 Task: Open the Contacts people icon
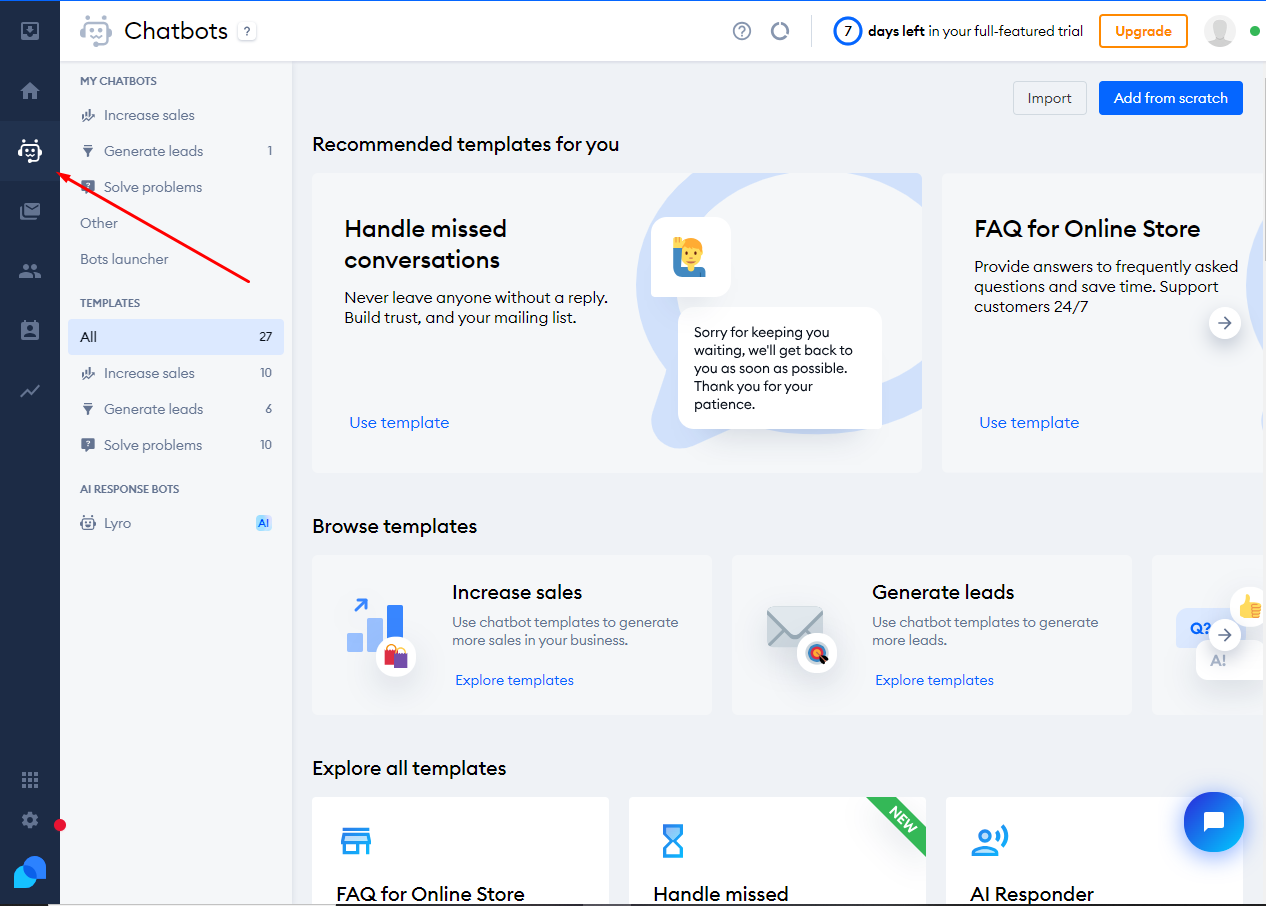(30, 271)
